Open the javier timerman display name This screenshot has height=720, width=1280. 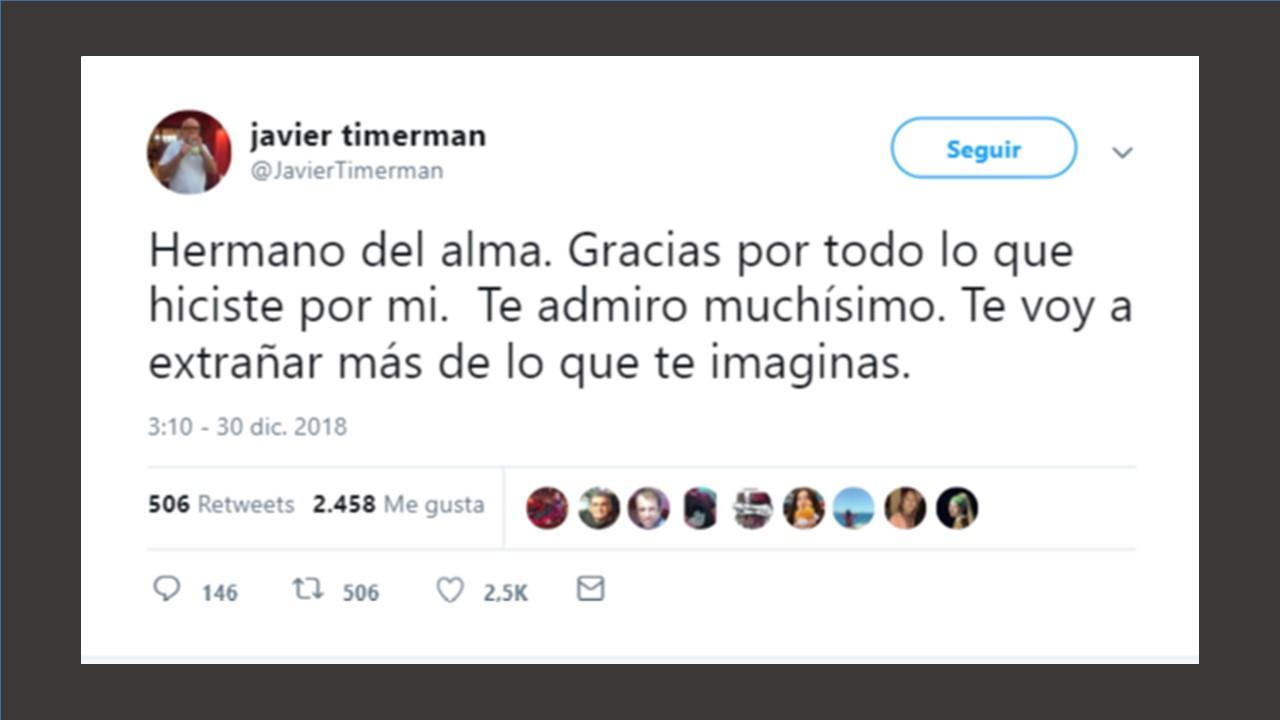tap(368, 134)
